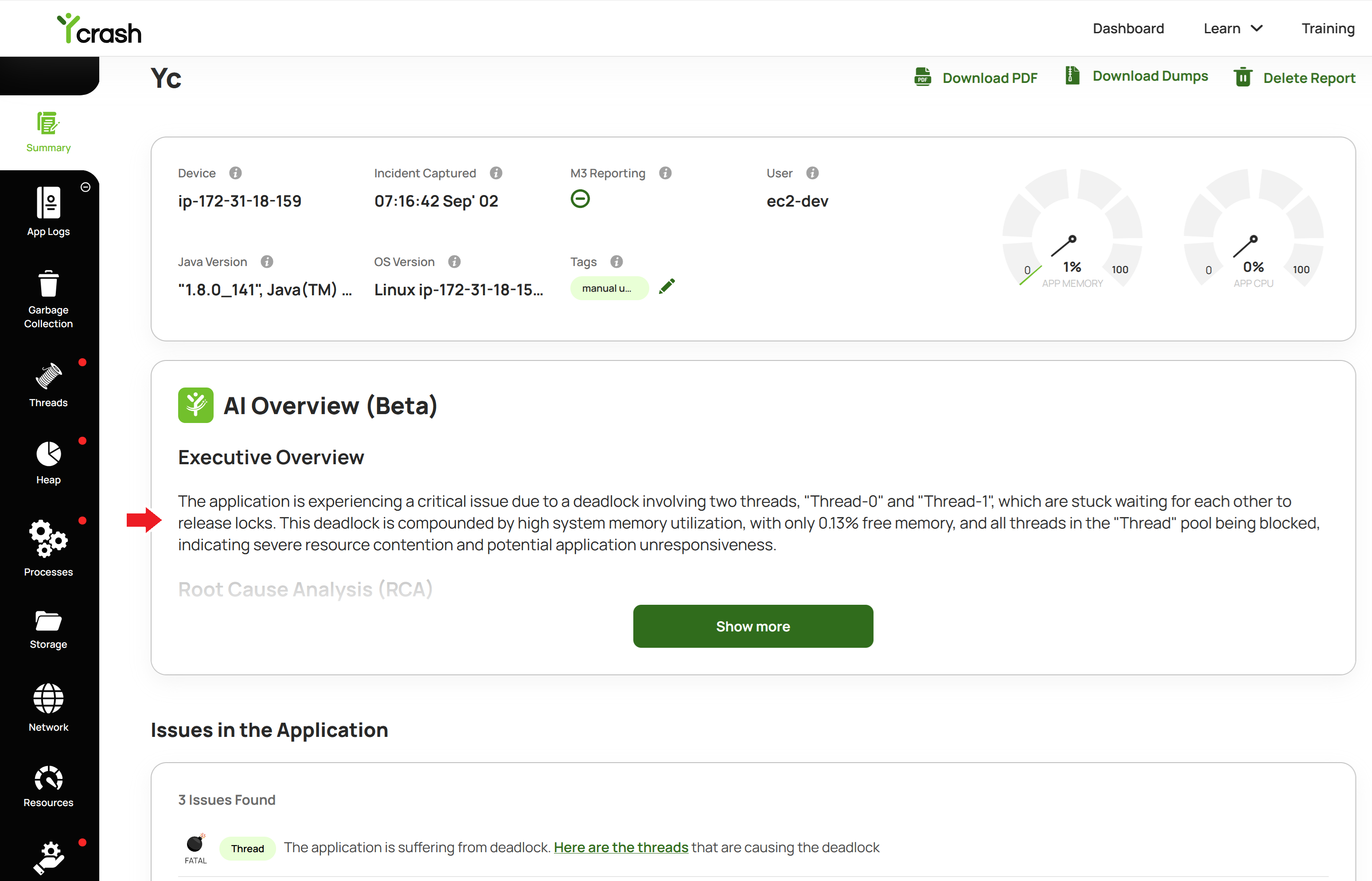Image resolution: width=1372 pixels, height=881 pixels.
Task: Click the 'manual u...' tag chip
Action: click(x=609, y=288)
